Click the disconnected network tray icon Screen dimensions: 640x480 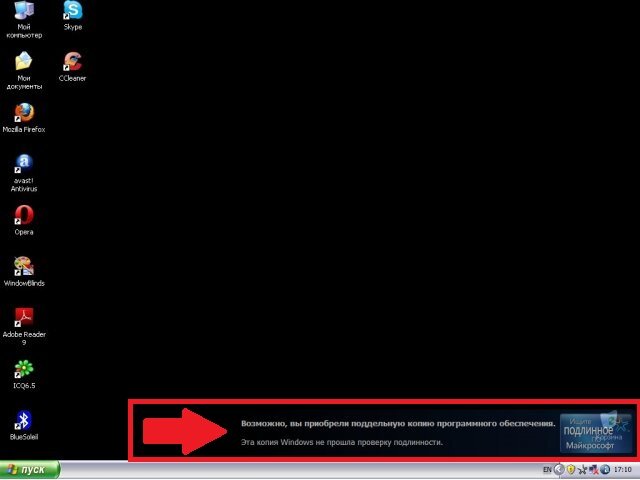(x=594, y=470)
